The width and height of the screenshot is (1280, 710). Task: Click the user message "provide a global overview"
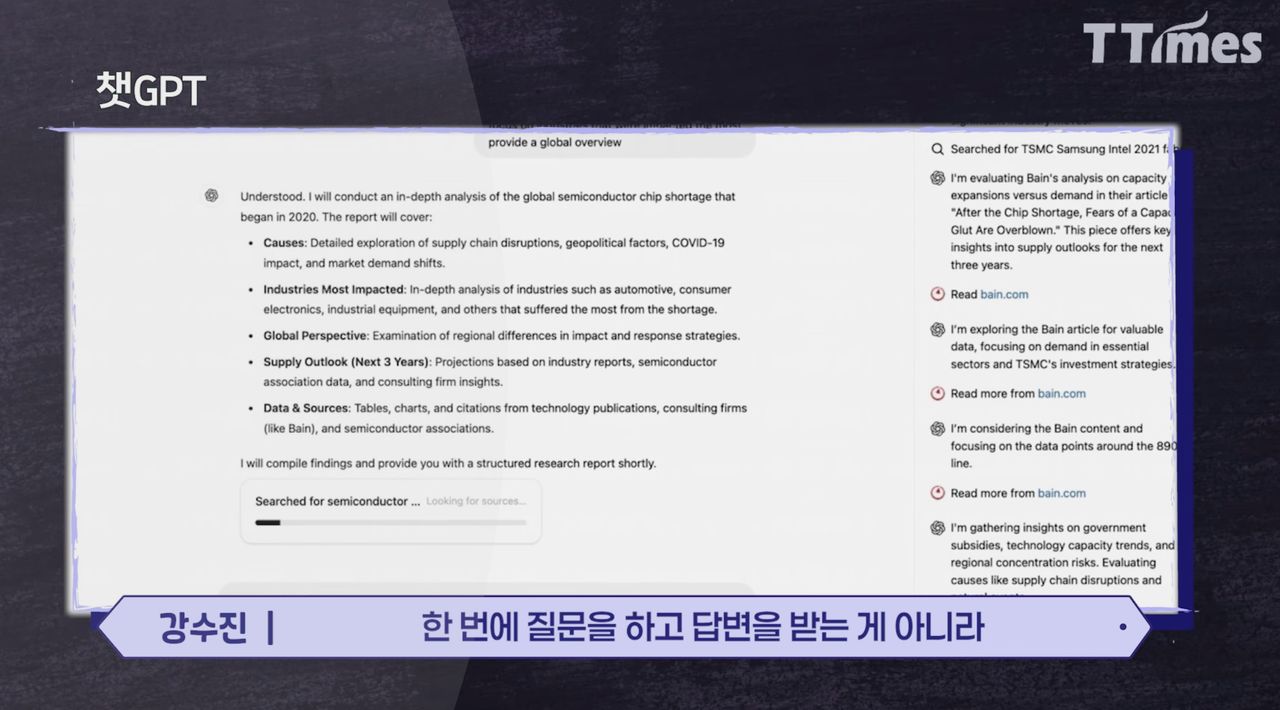(555, 142)
